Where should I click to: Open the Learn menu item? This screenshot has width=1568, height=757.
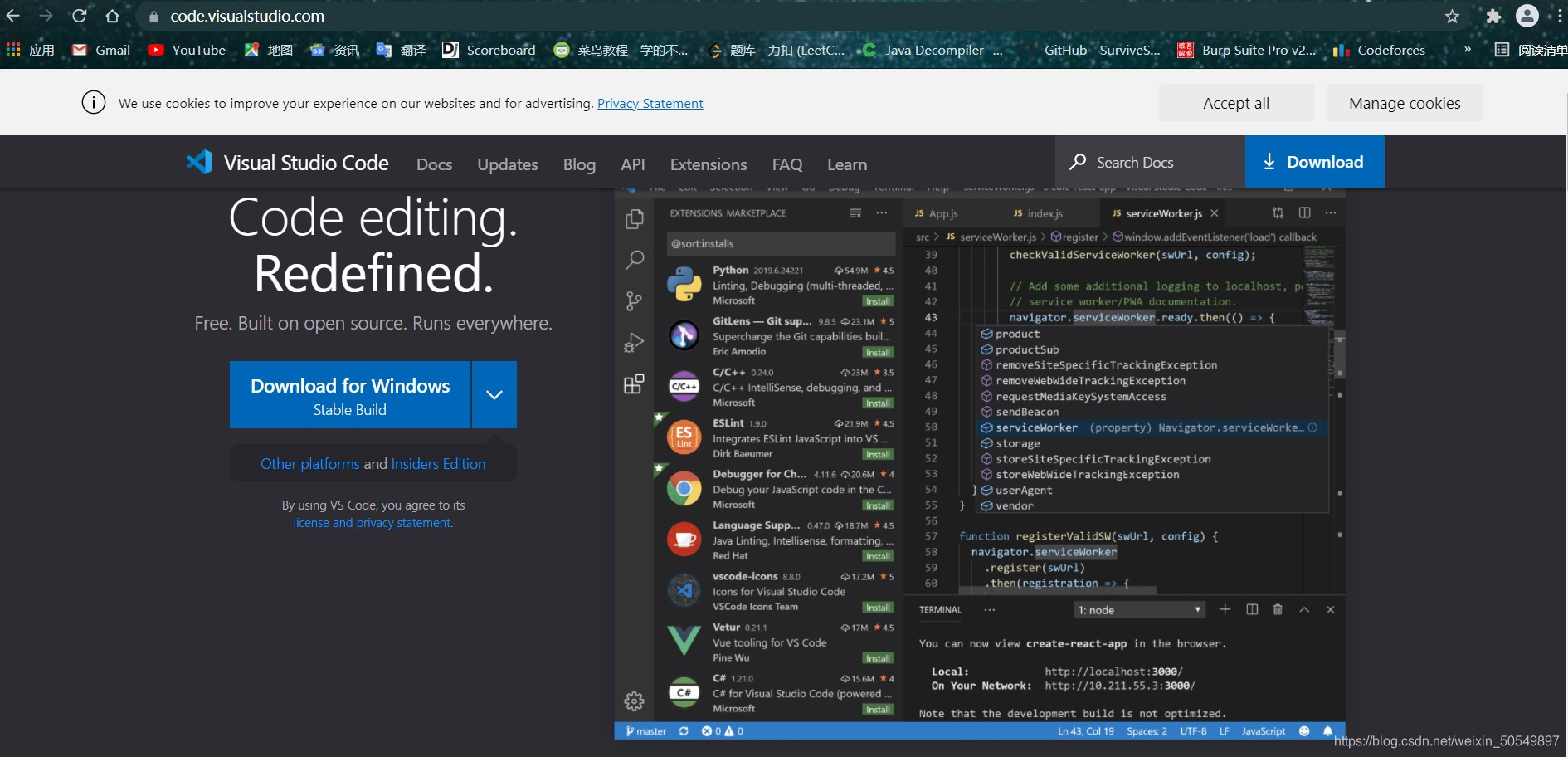pyautogui.click(x=847, y=164)
